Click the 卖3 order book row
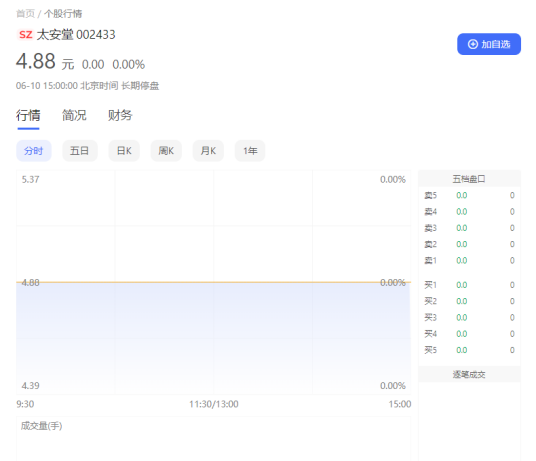Screen dimensions: 536x461 point(469,228)
